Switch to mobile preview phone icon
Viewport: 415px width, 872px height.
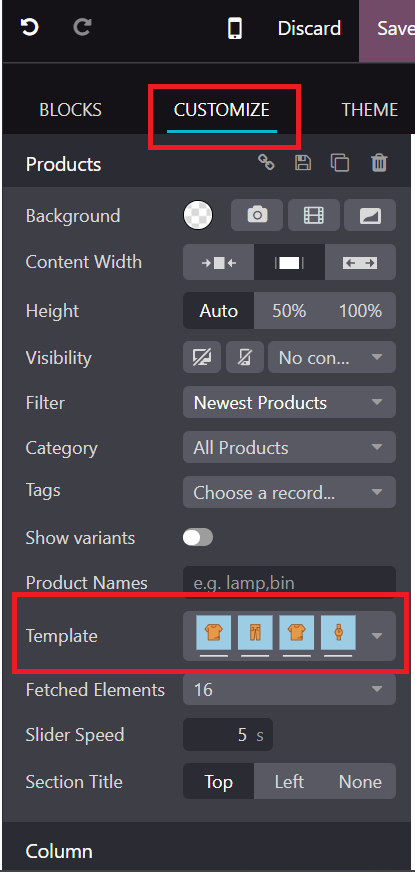tap(235, 28)
